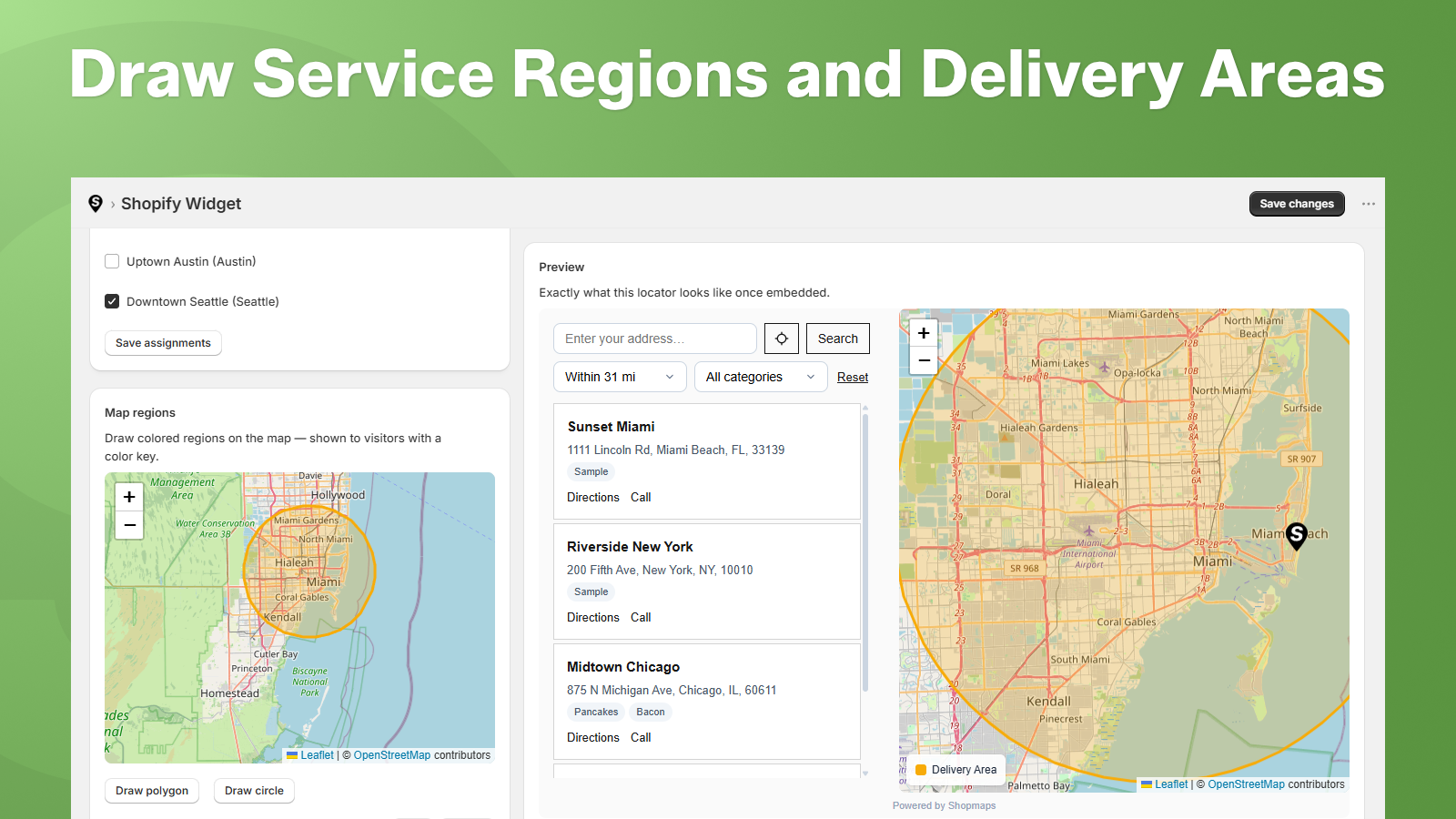Click the 875 N Michigan Ave address text

(x=672, y=691)
